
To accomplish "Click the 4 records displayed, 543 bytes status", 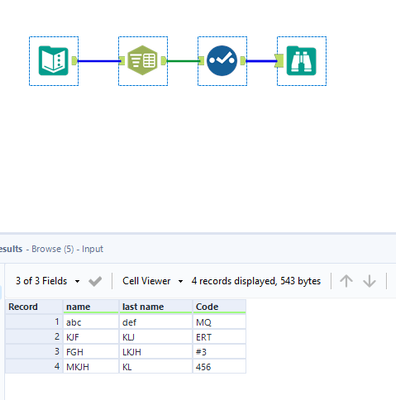I will point(256,281).
